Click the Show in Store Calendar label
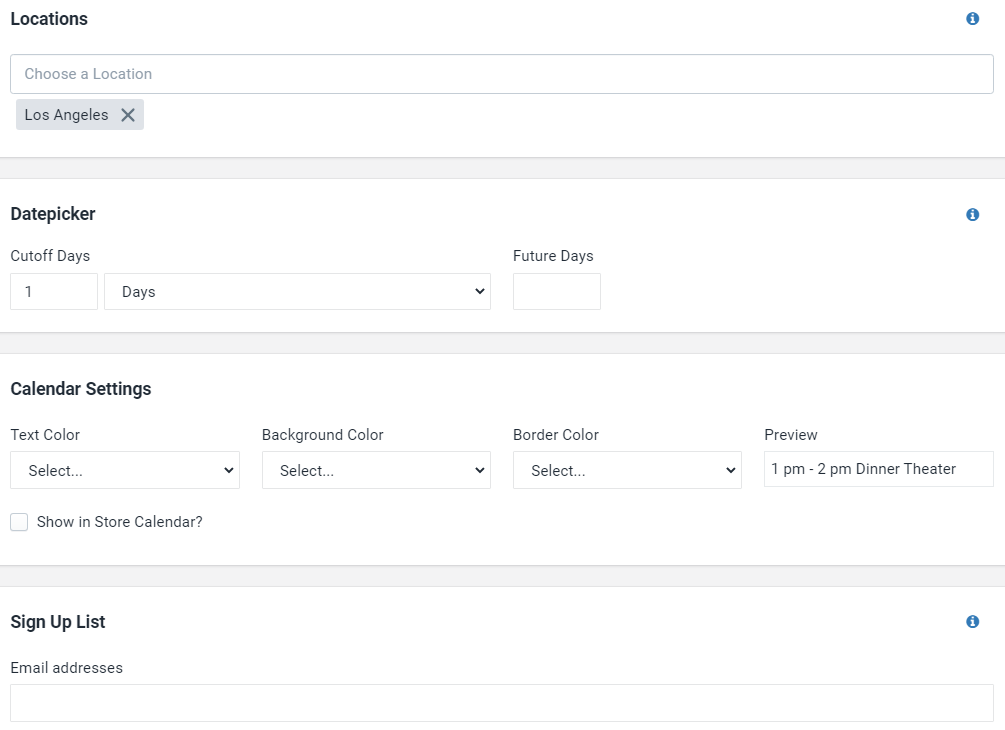Screen dimensions: 1005x730 pyautogui.click(x=120, y=522)
